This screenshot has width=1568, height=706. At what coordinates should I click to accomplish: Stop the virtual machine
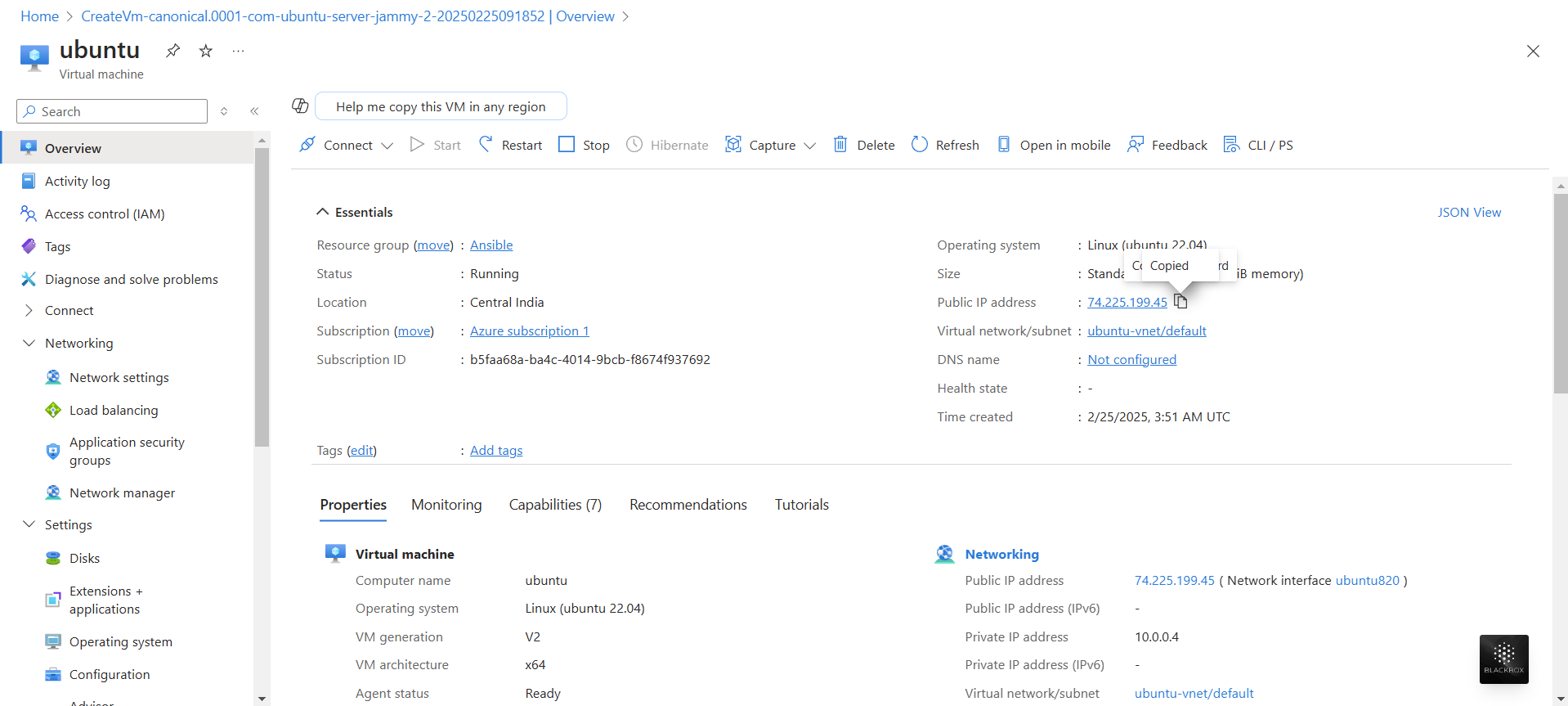584,145
